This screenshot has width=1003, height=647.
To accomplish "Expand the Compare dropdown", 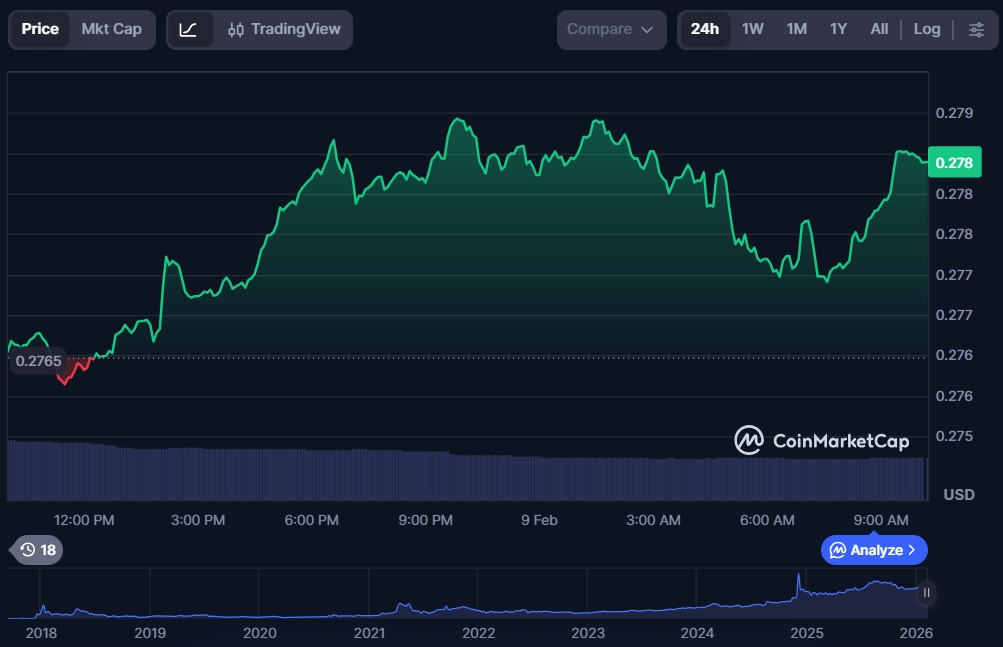I will pos(610,30).
